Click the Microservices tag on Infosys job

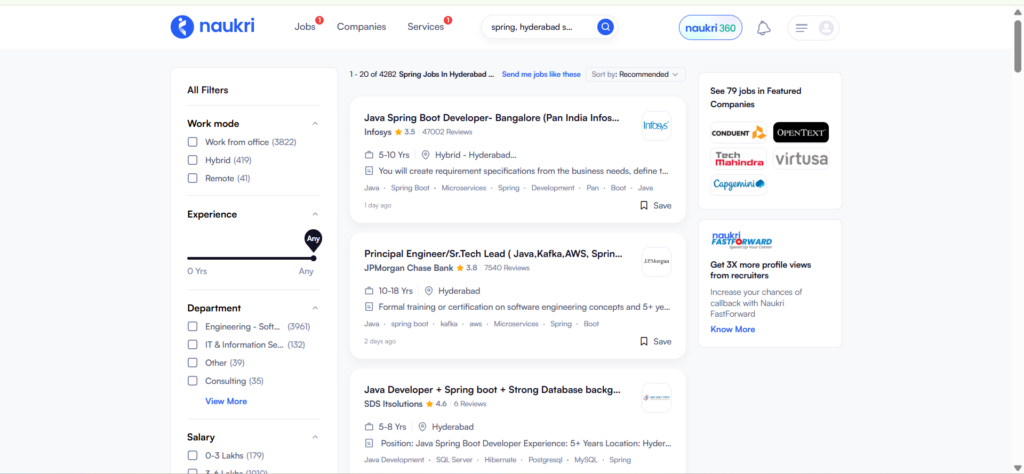pos(464,188)
